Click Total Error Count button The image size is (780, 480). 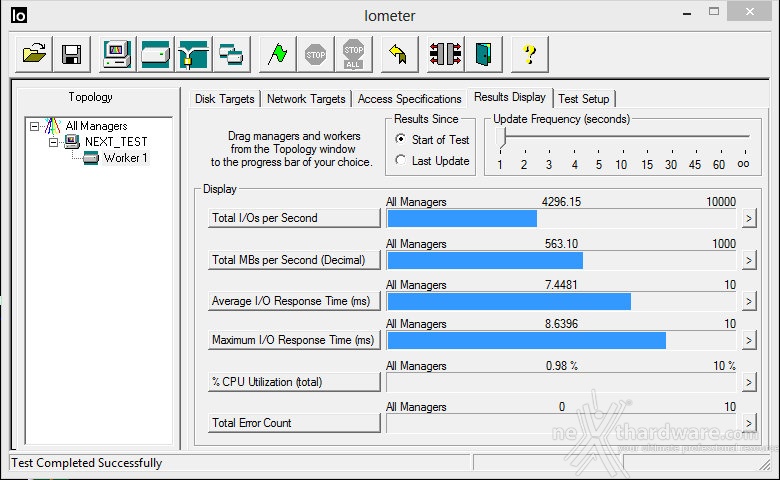point(294,423)
